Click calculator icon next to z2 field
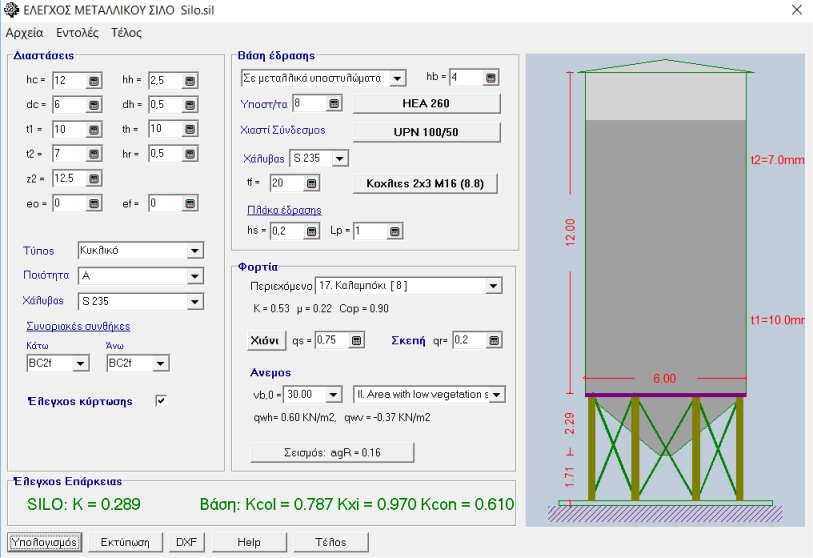Screen dimensions: 813x558 (94, 179)
